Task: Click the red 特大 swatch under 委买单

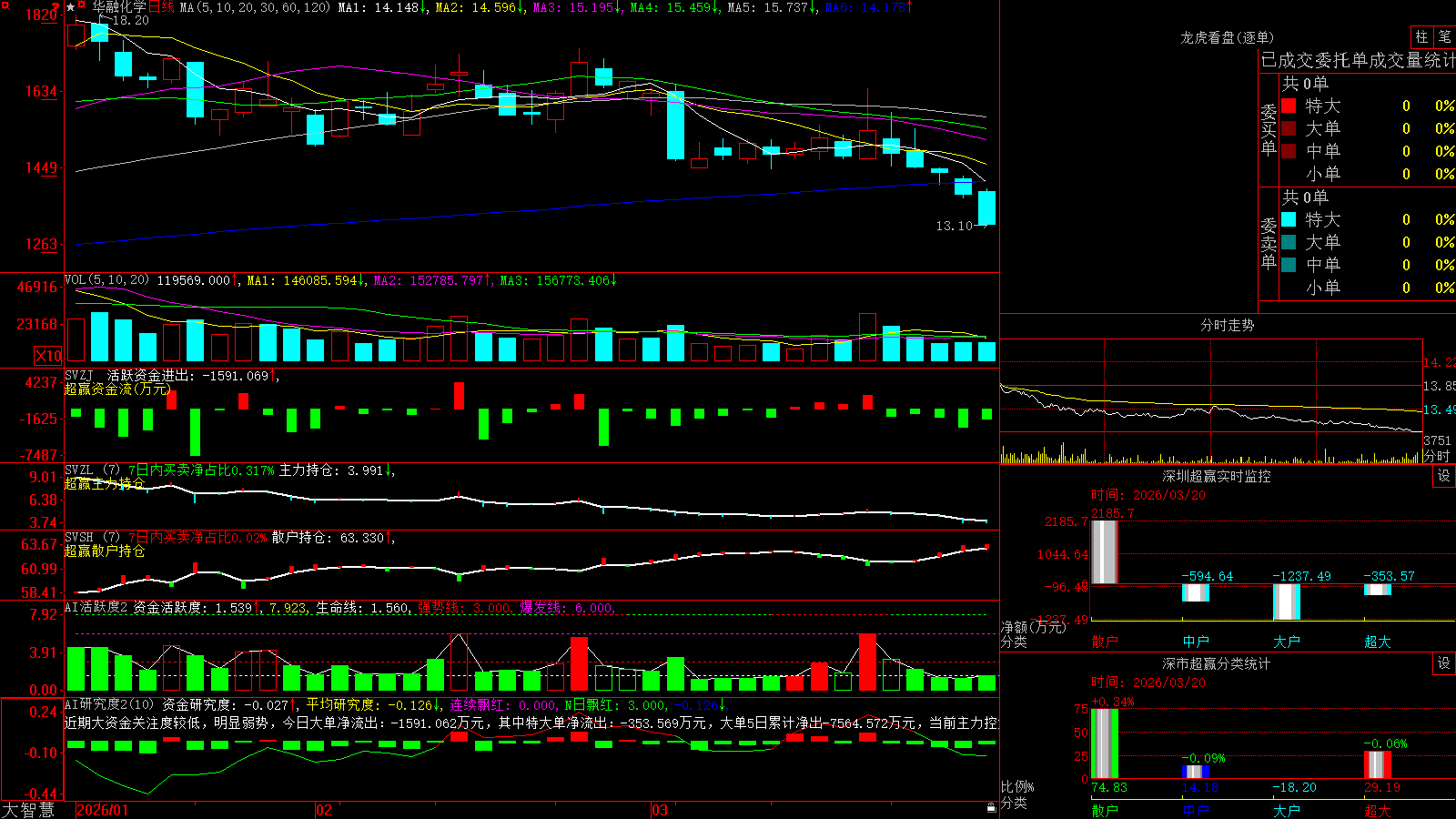Action: (1289, 106)
